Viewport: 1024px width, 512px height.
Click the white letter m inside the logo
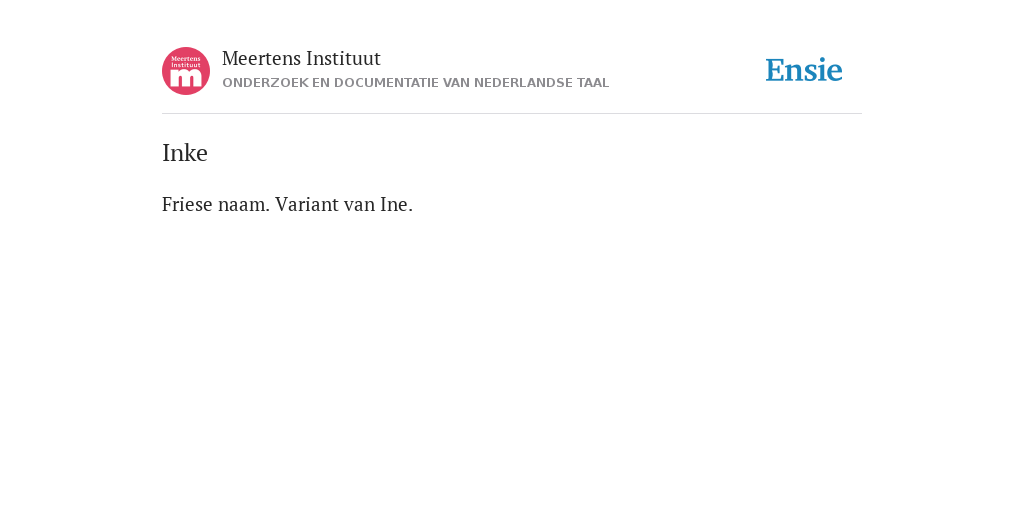[186, 79]
